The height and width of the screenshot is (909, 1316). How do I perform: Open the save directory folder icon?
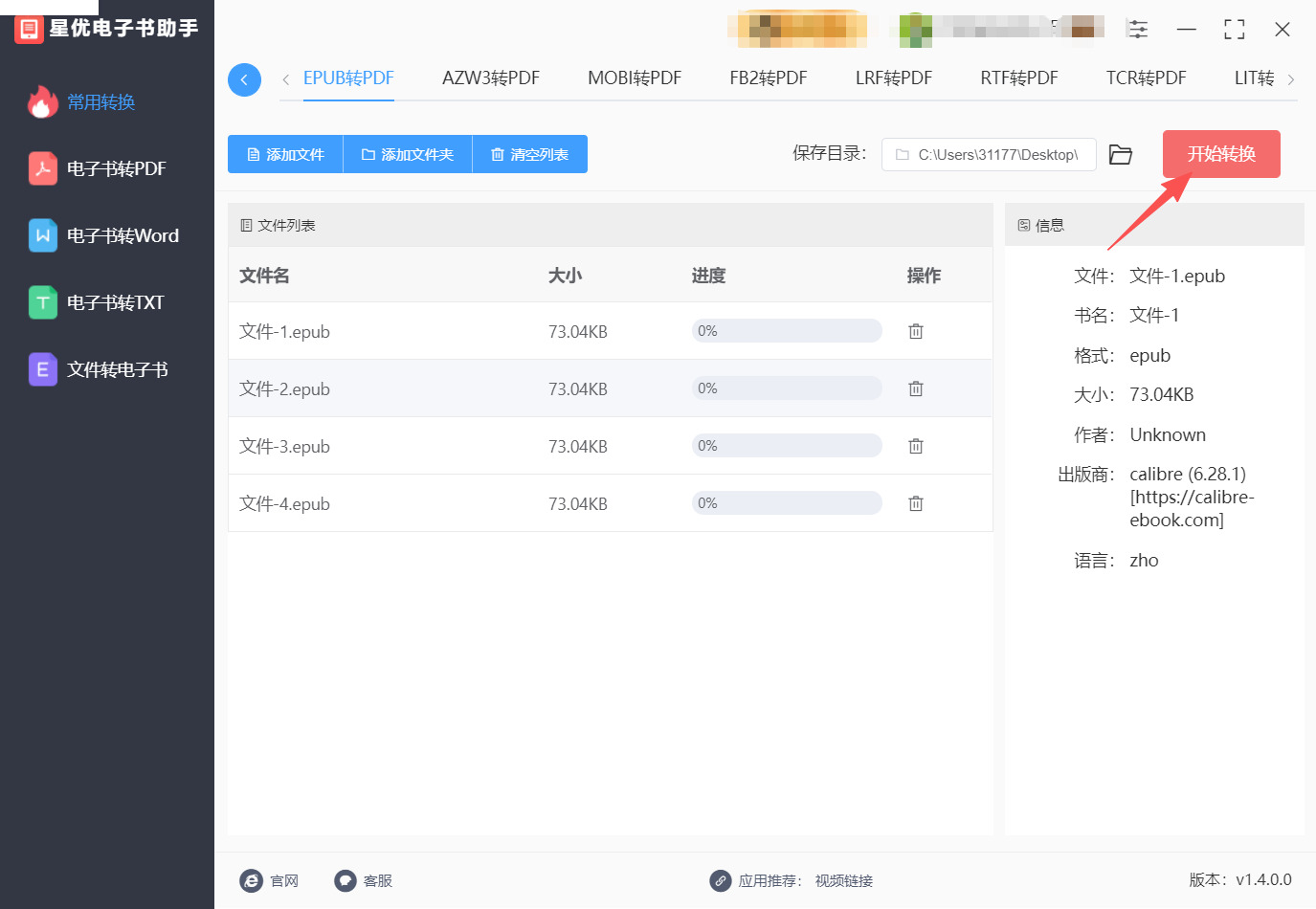(1121, 154)
